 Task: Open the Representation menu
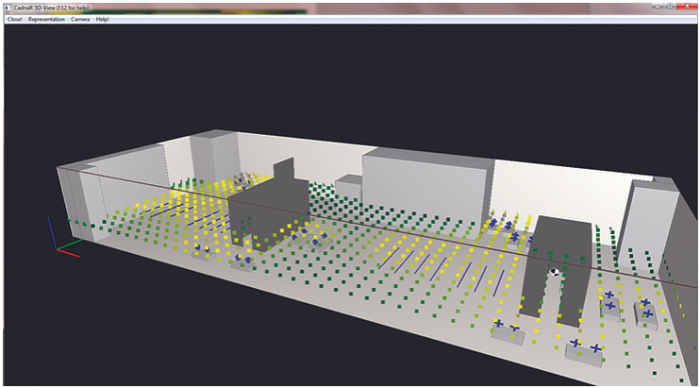pos(46,19)
